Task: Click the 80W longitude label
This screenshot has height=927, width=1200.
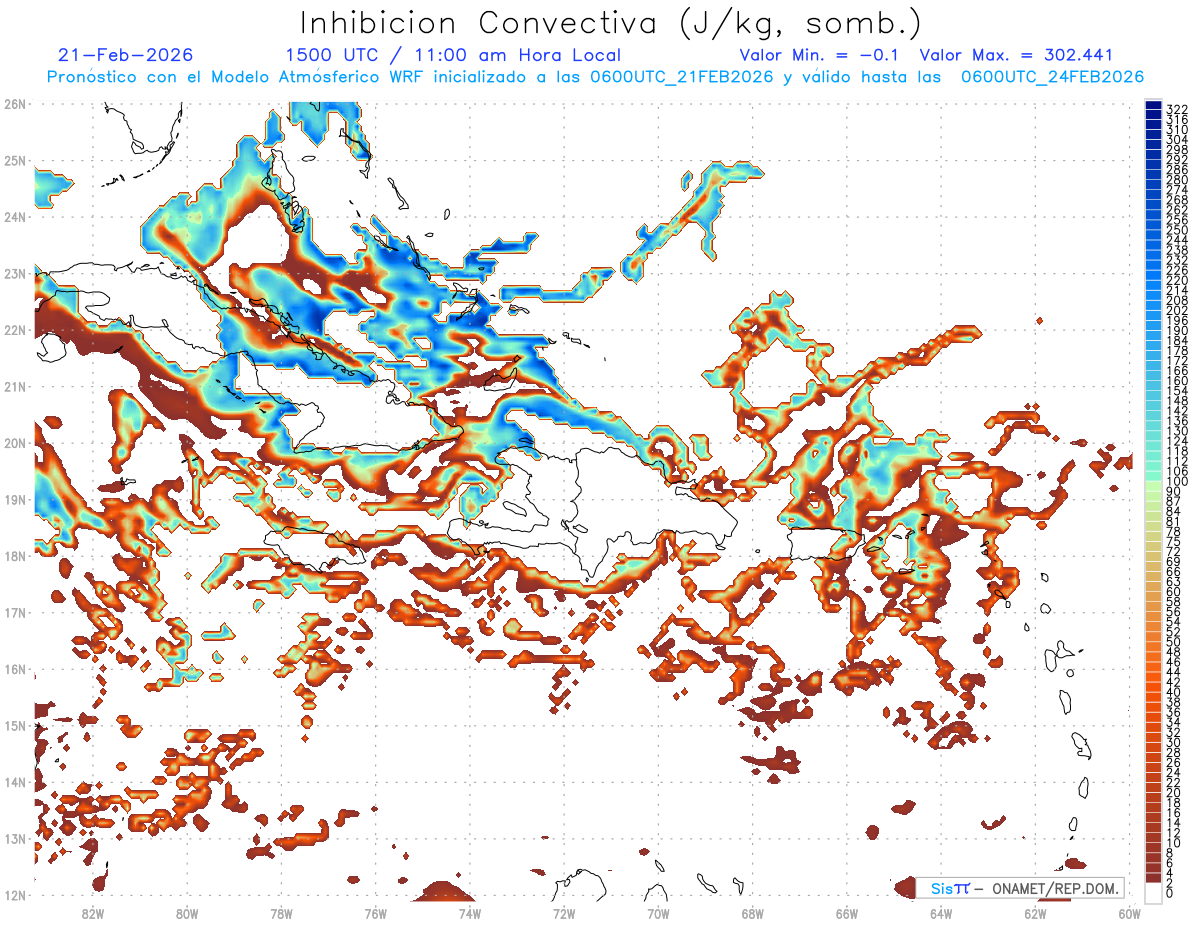Action: pyautogui.click(x=187, y=912)
